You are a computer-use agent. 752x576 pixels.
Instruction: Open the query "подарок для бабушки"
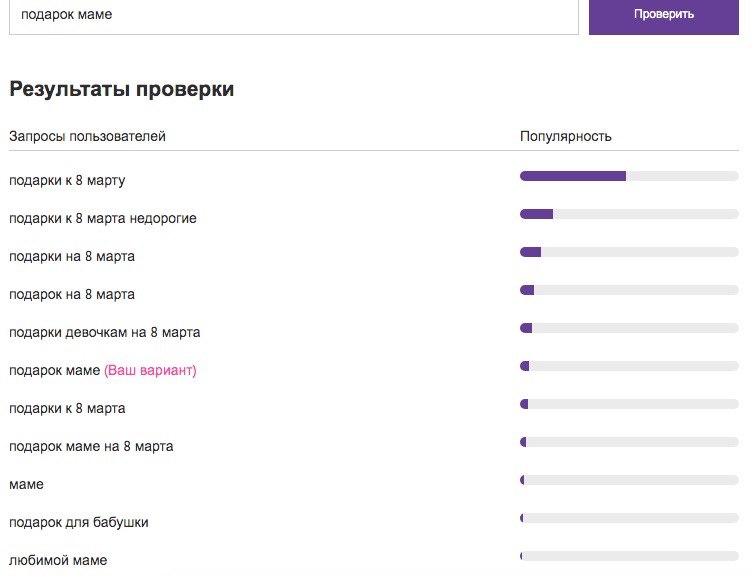click(79, 522)
